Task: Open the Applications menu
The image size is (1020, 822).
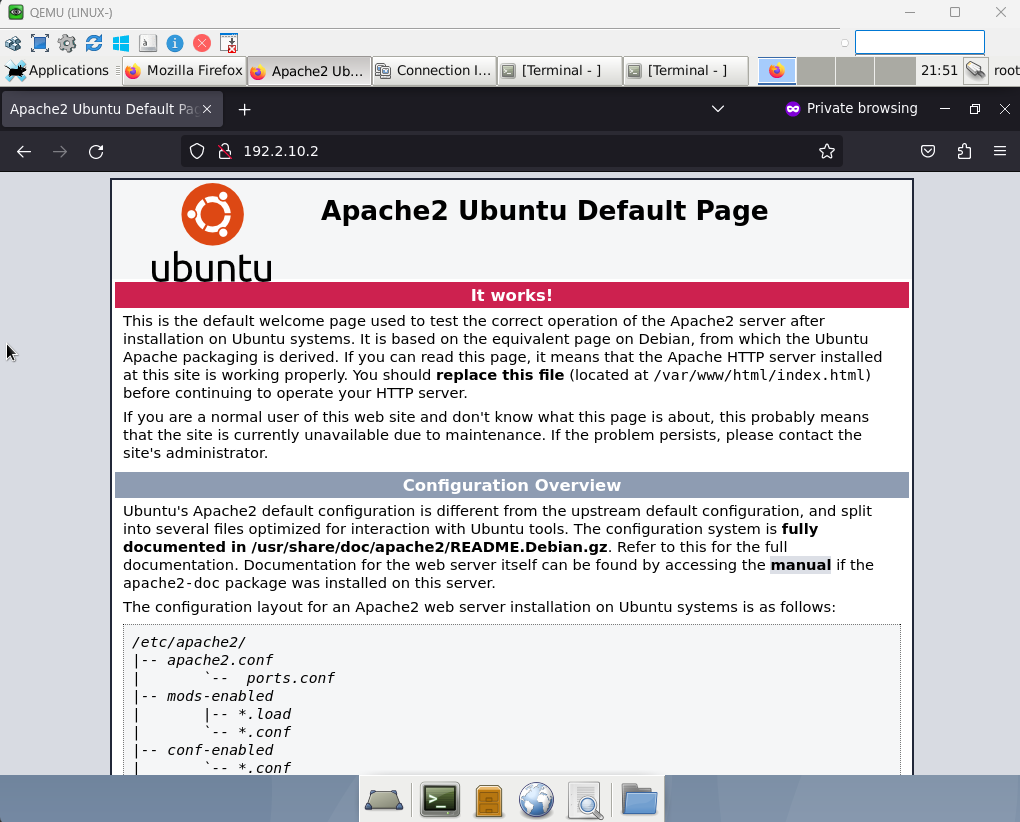Action: [57, 70]
